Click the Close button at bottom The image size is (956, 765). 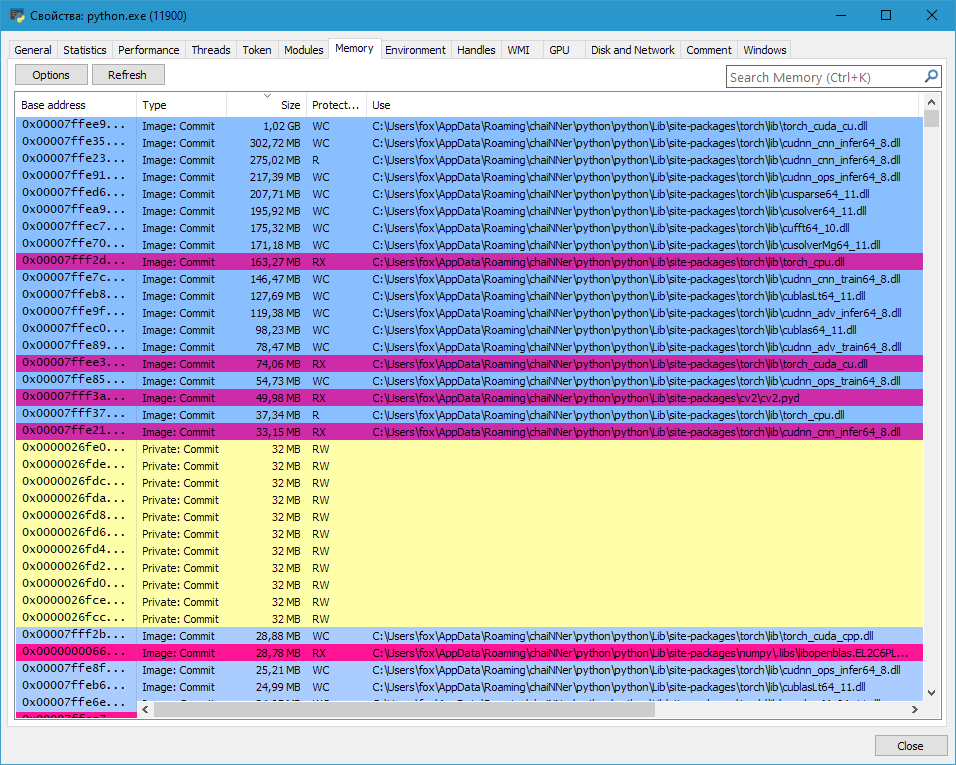(910, 745)
